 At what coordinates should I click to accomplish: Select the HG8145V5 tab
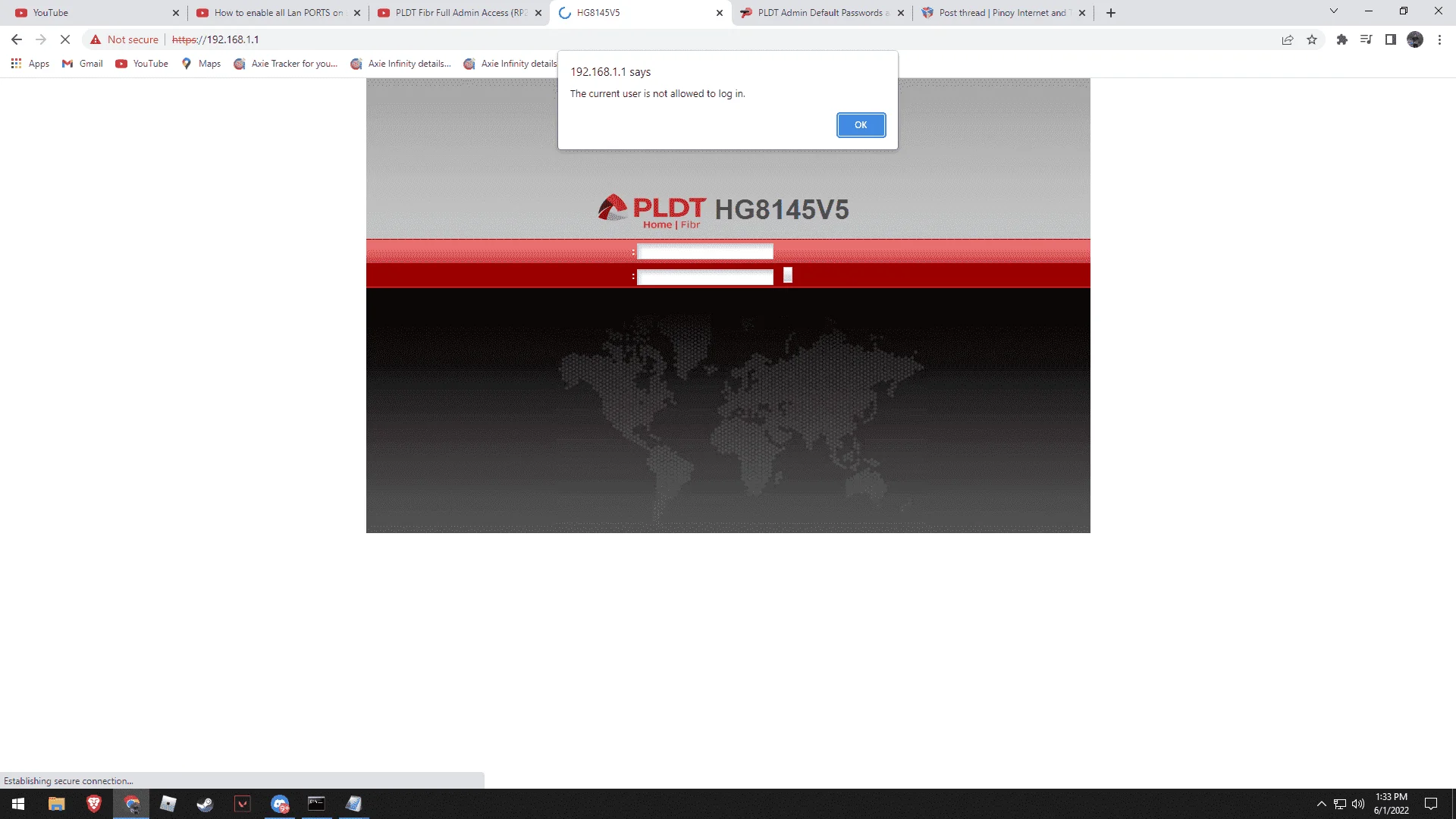[x=640, y=13]
